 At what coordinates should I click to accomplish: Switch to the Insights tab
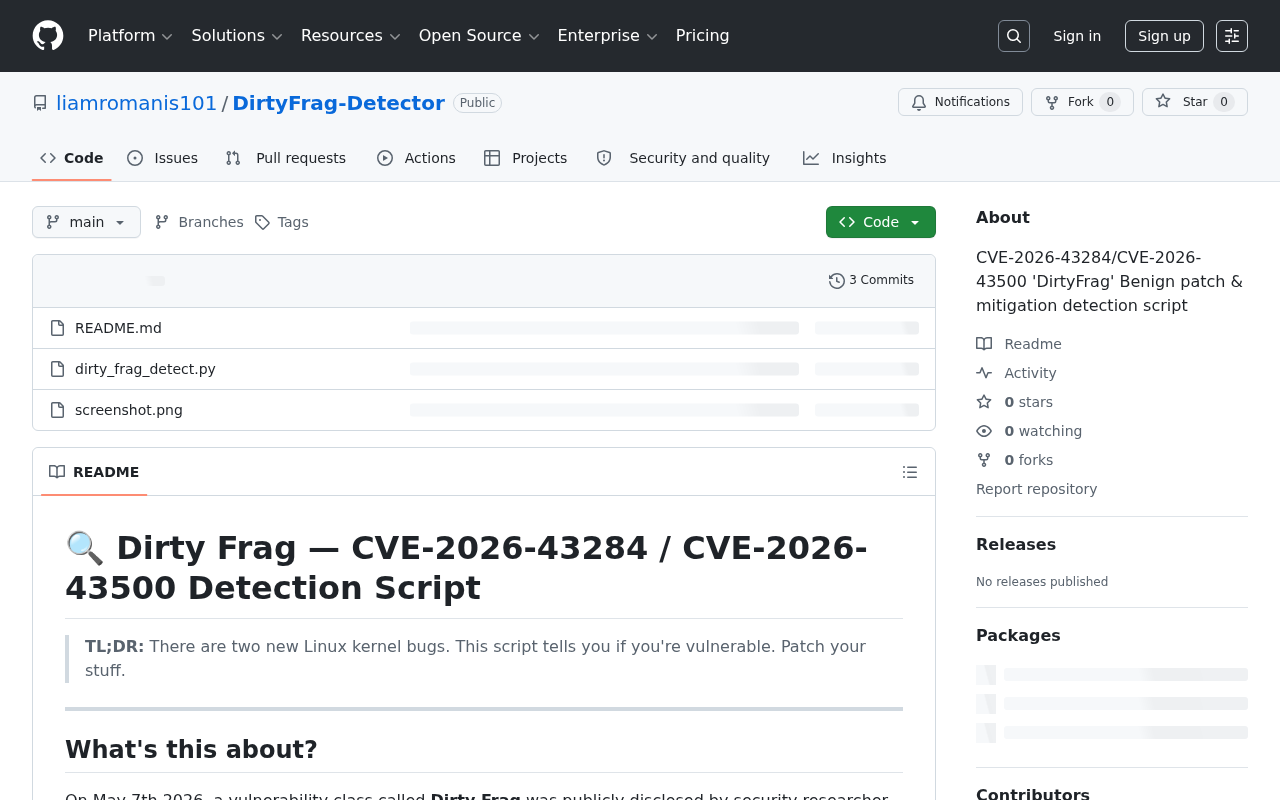pyautogui.click(x=845, y=158)
